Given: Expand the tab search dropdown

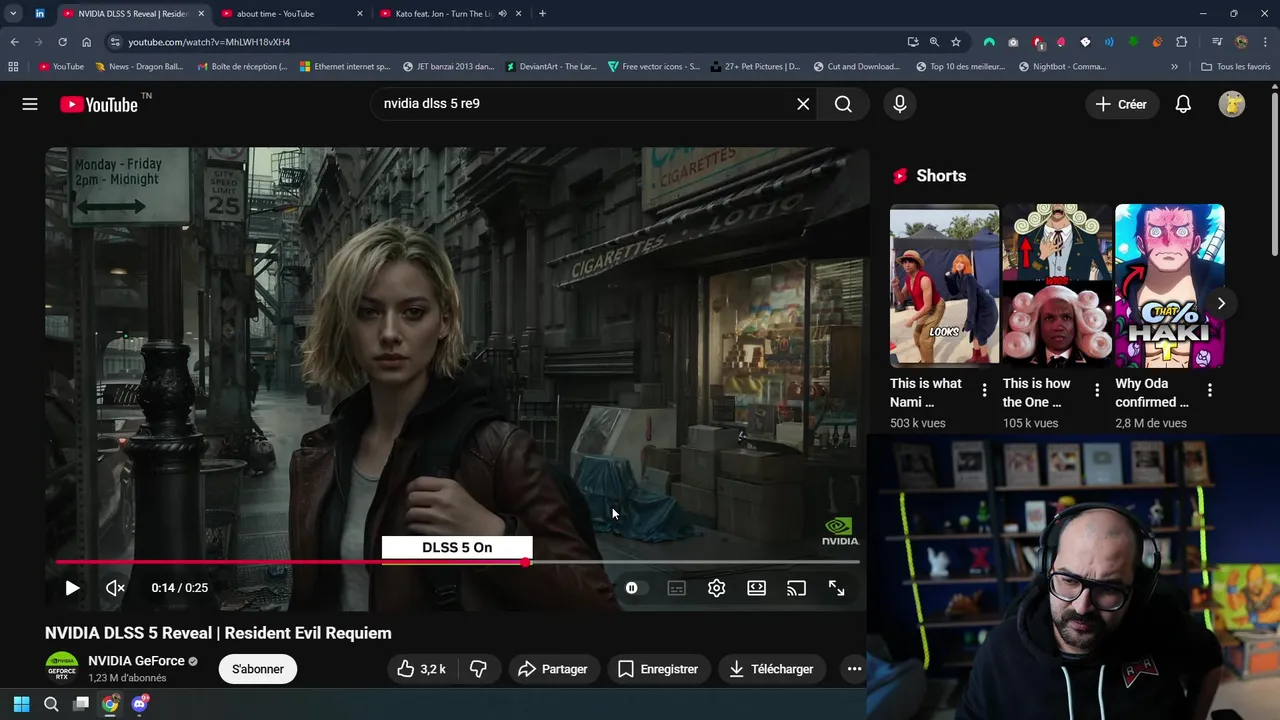Looking at the screenshot, I should (13, 14).
